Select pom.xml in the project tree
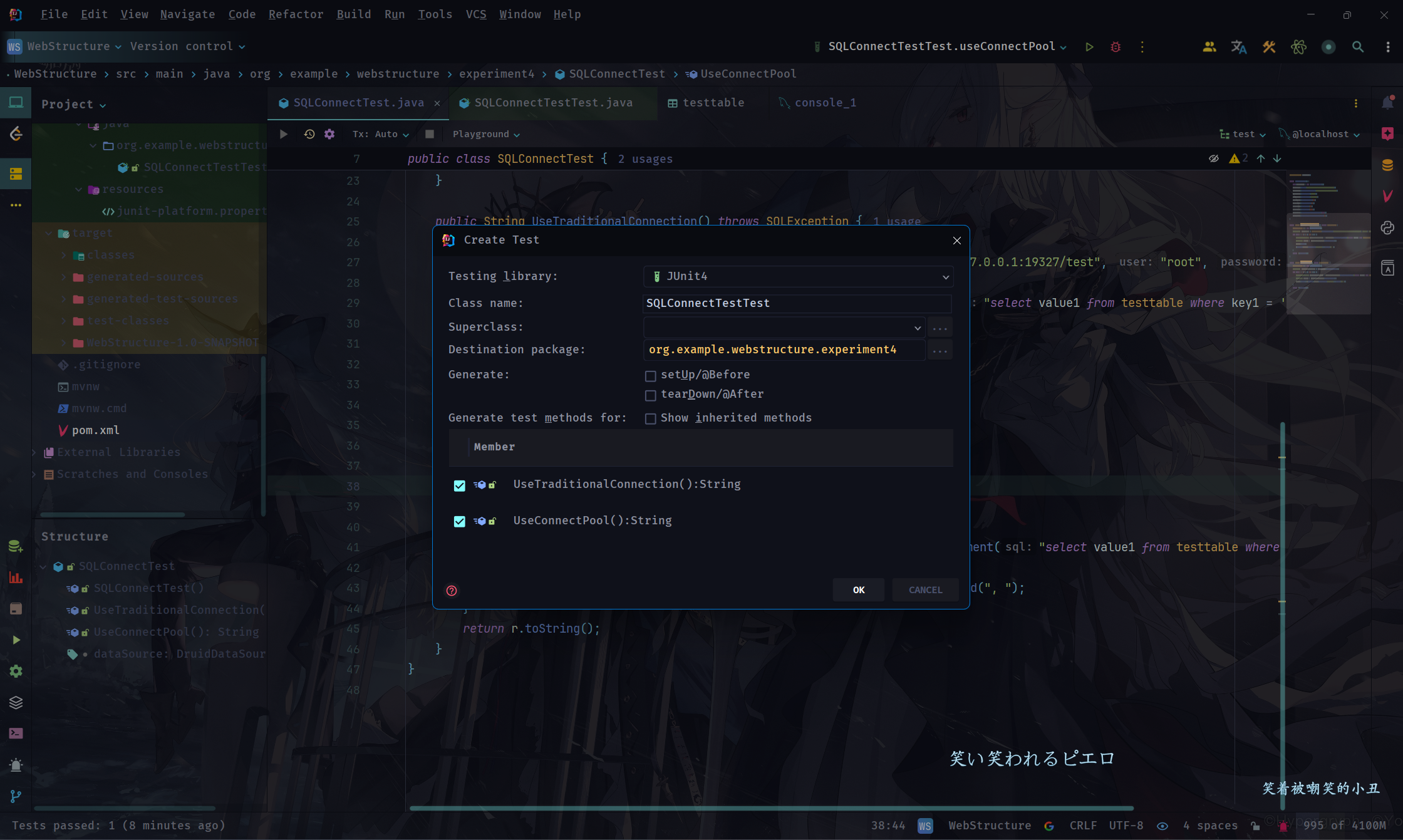1403x840 pixels. point(95,430)
